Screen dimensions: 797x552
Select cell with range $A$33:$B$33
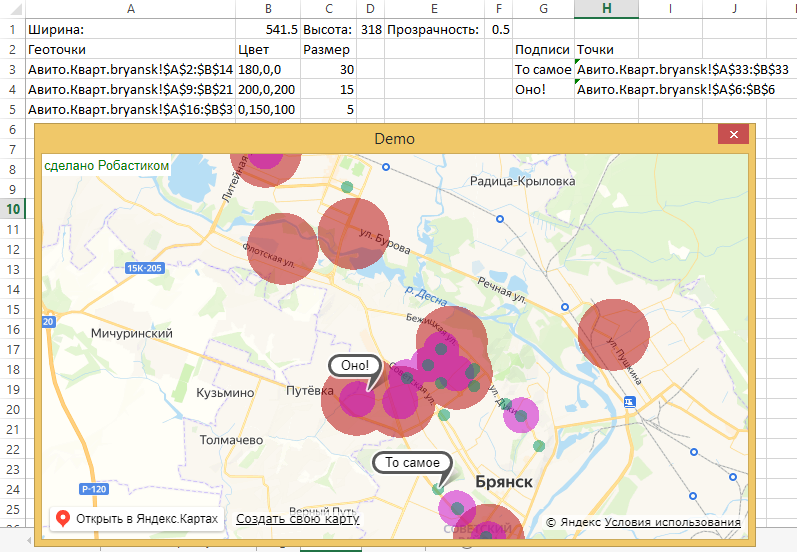683,69
